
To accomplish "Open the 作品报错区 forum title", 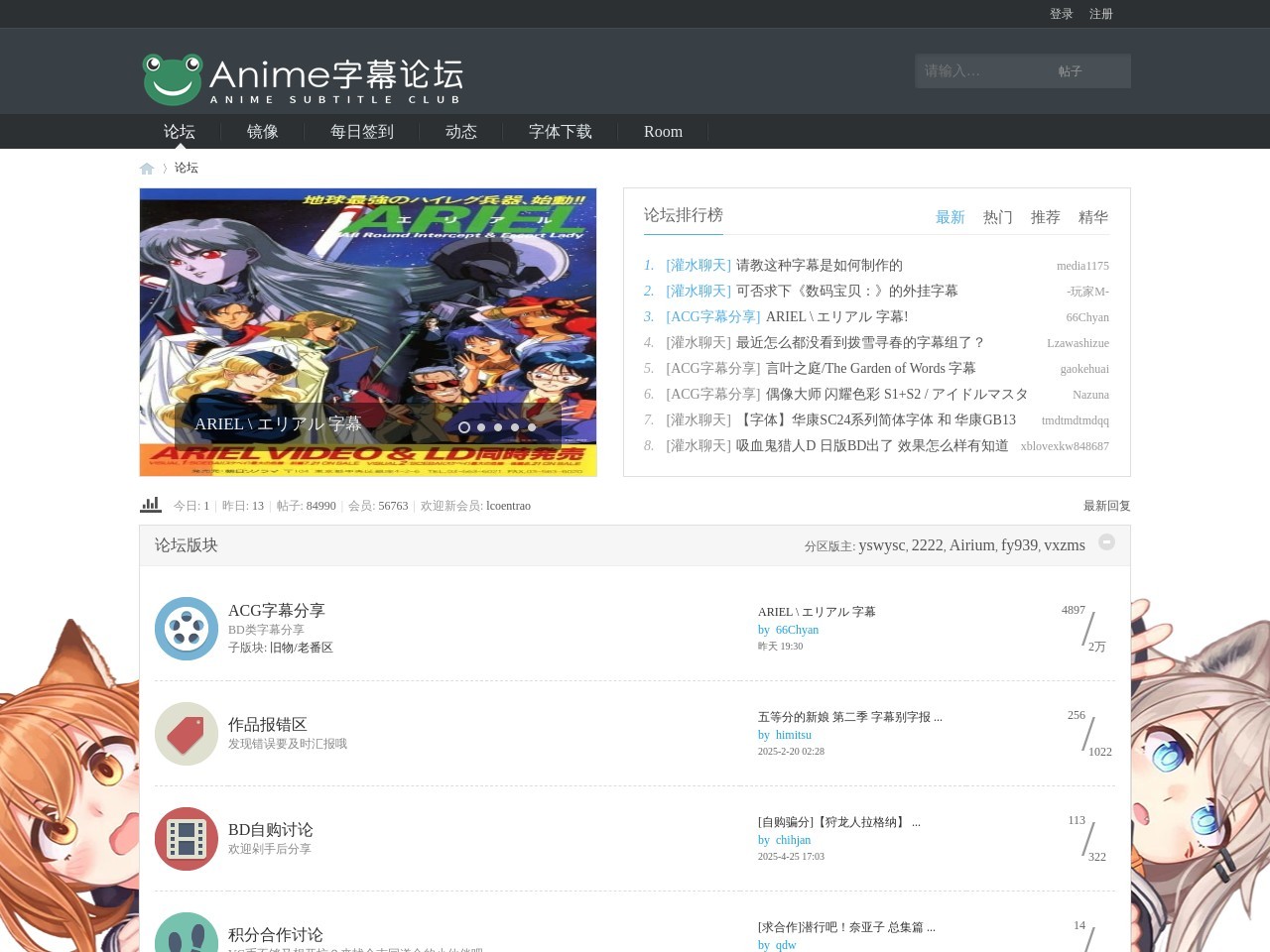I will (x=268, y=724).
